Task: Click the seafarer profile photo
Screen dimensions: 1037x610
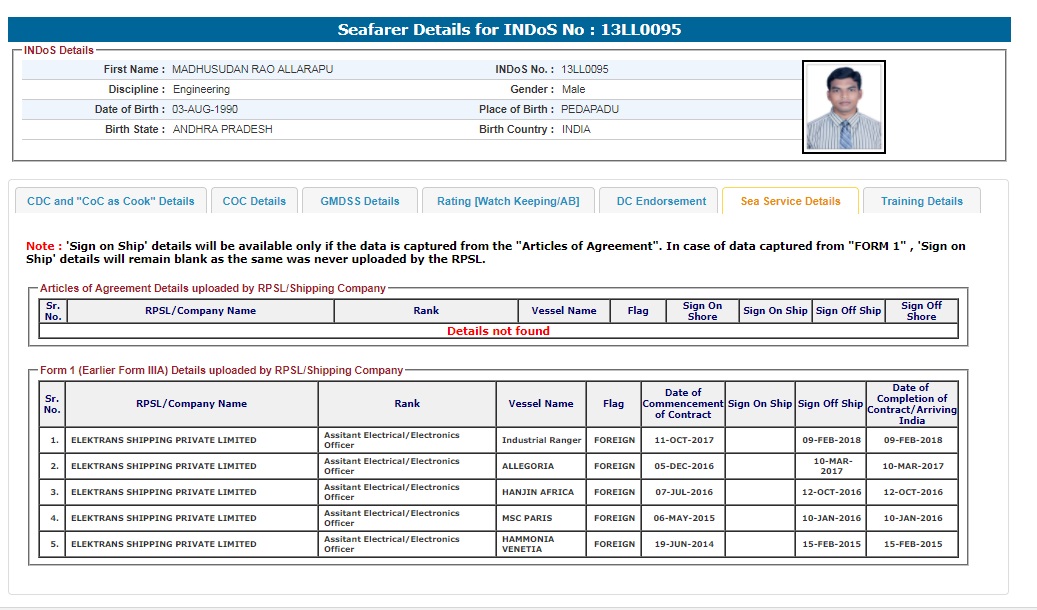Action: pyautogui.click(x=843, y=107)
